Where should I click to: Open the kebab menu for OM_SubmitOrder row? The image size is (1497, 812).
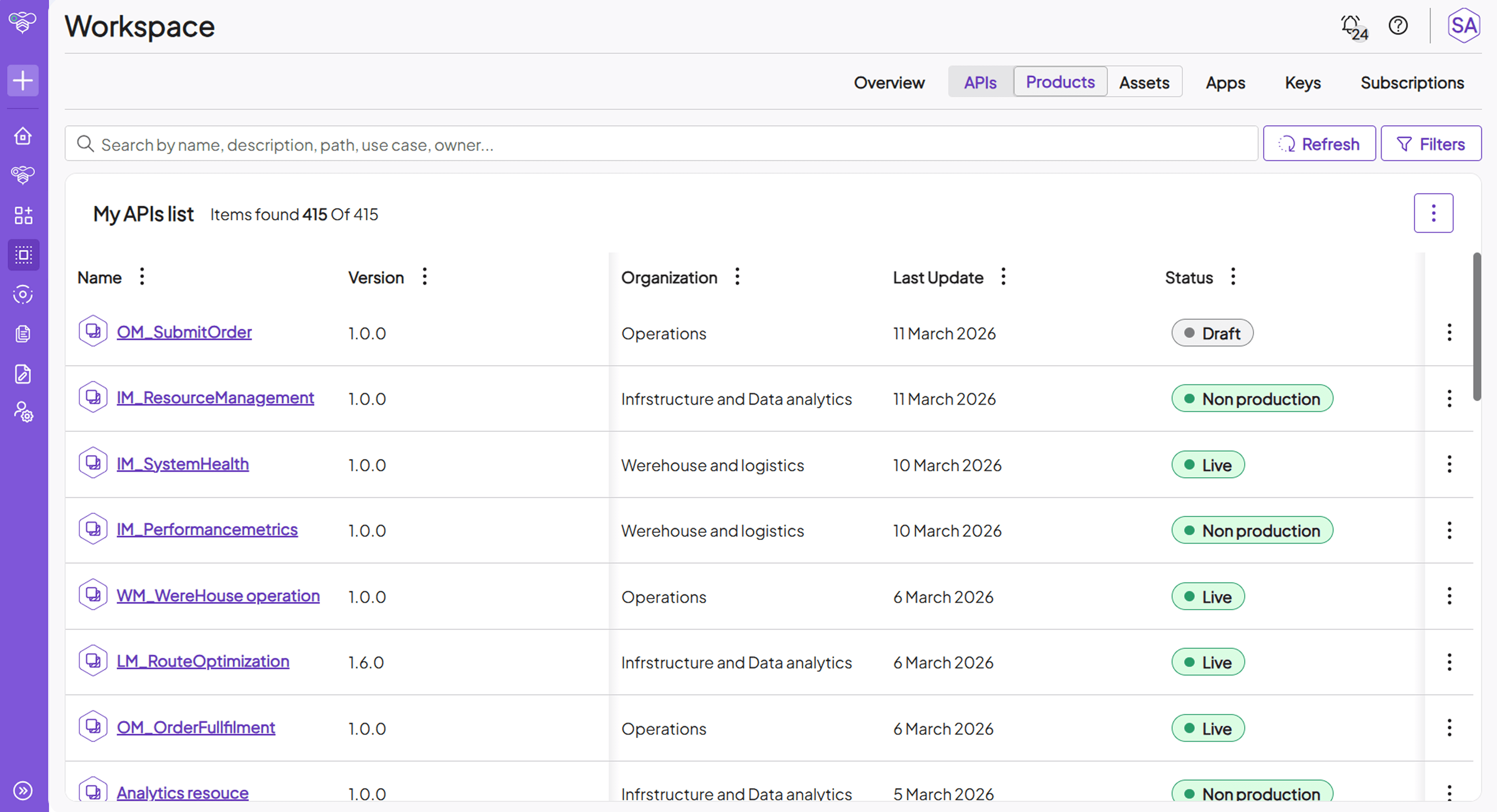(x=1449, y=332)
